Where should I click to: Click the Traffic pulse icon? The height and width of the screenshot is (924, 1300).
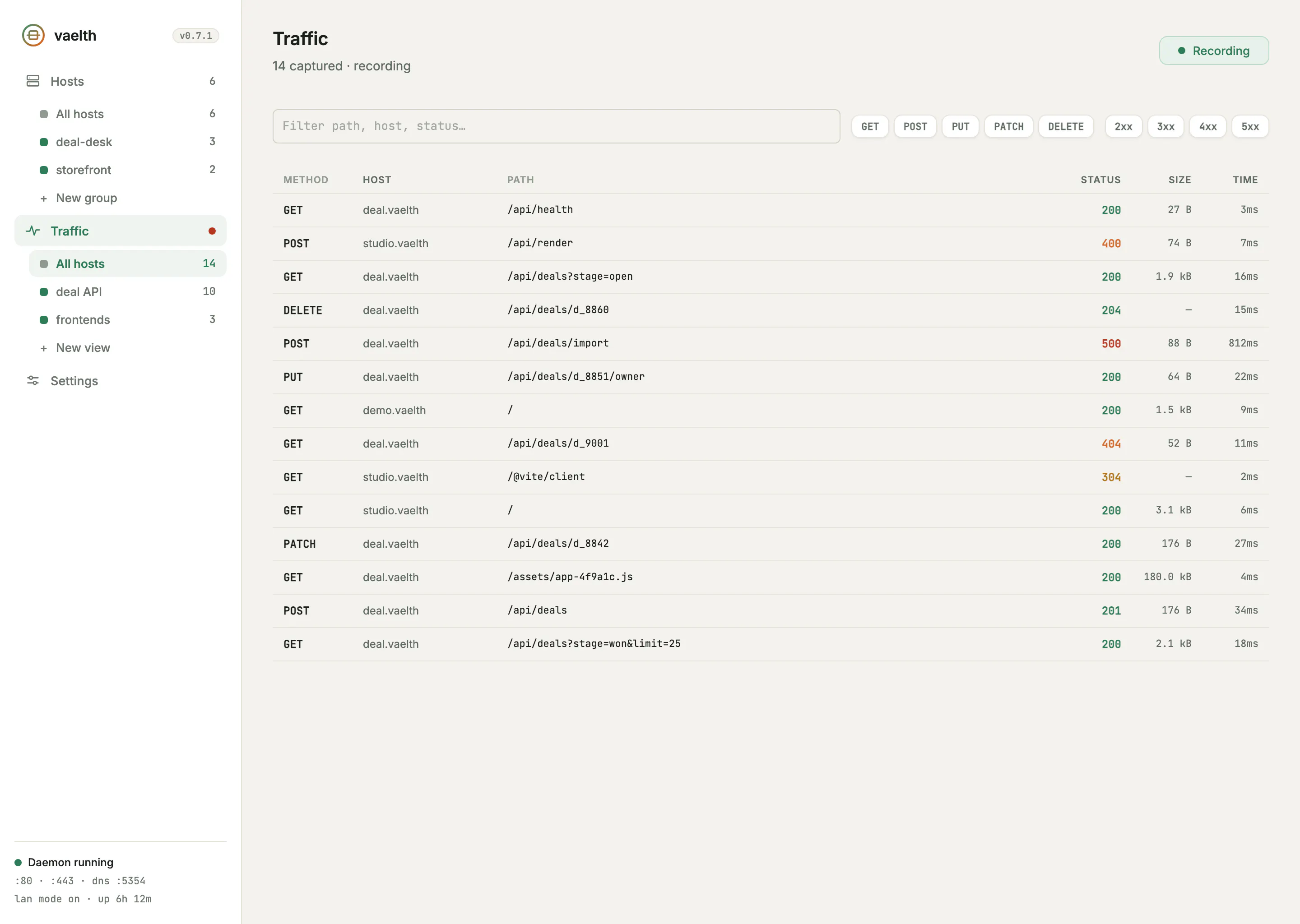(33, 231)
